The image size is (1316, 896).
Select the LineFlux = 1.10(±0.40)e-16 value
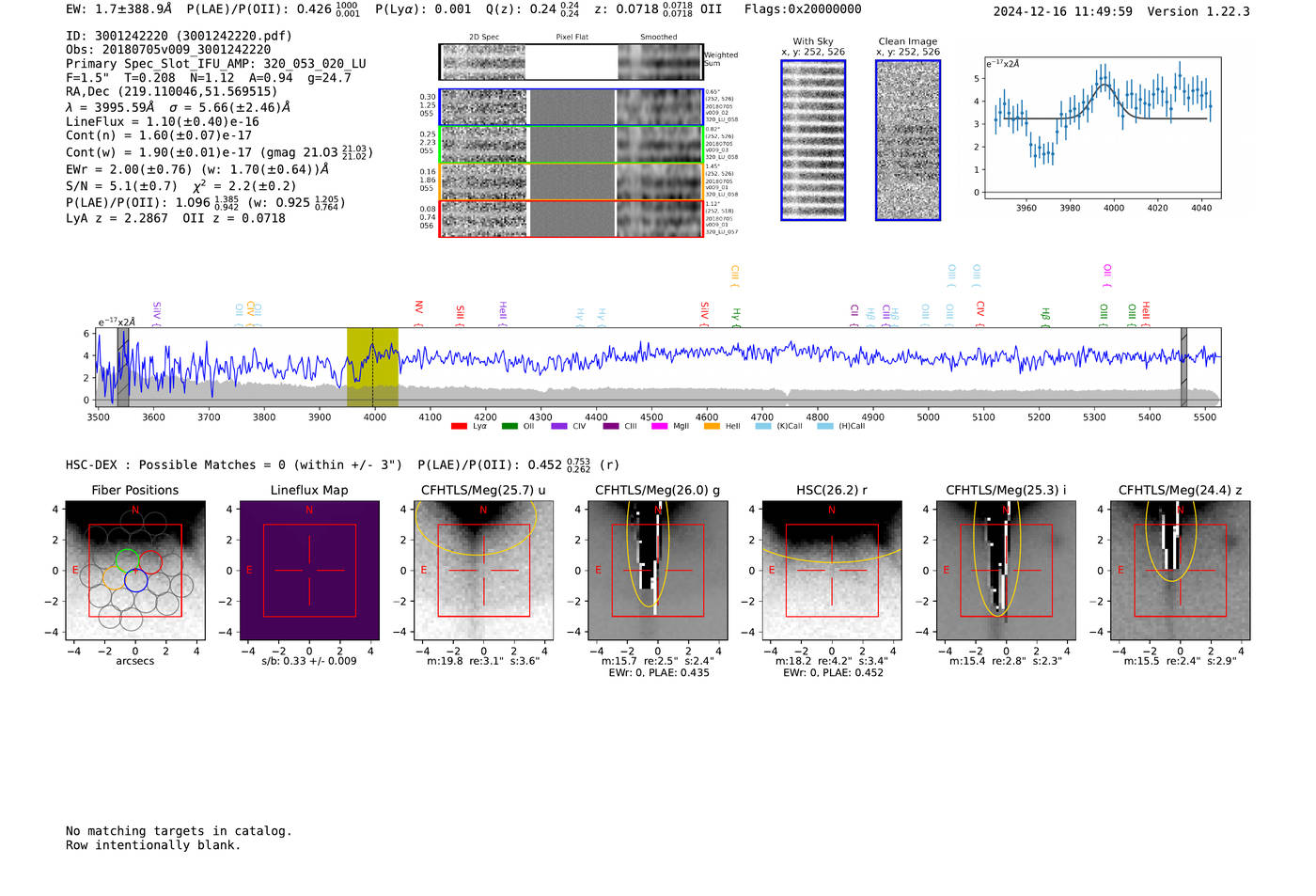[x=163, y=121]
